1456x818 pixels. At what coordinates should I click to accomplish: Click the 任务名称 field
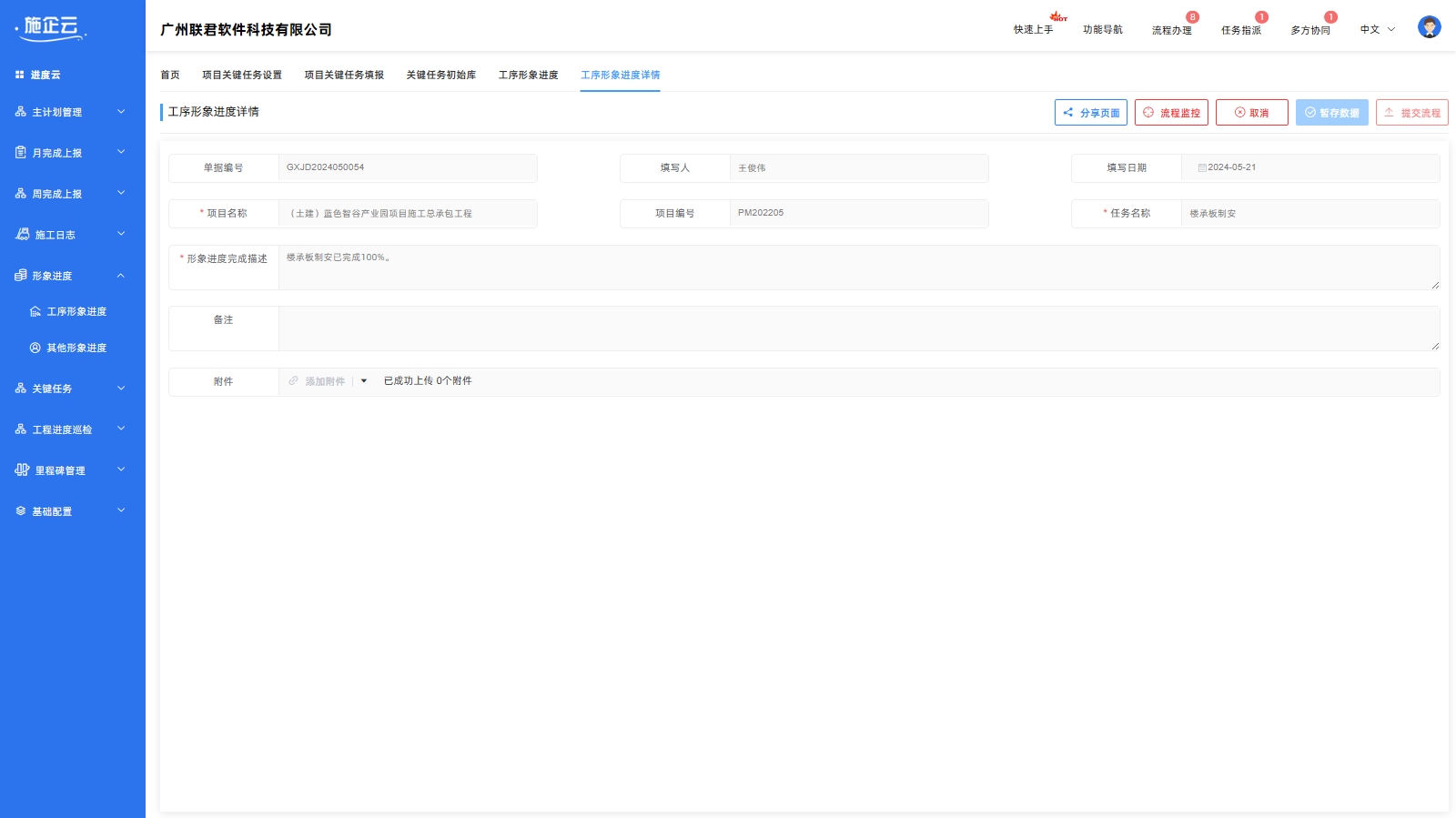1310,214
